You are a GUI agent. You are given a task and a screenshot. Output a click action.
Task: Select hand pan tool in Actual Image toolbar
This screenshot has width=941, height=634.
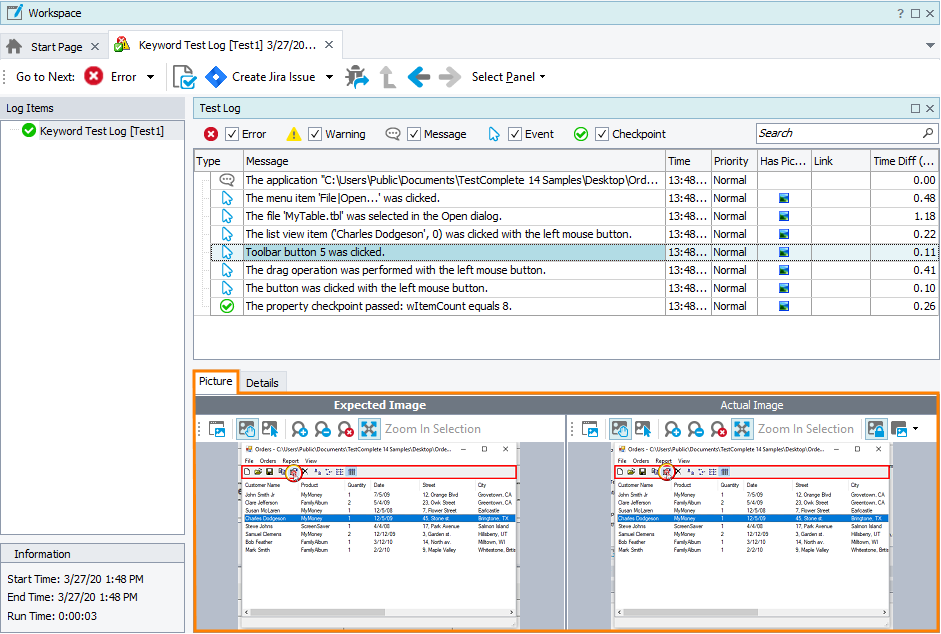pyautogui.click(x=620, y=429)
